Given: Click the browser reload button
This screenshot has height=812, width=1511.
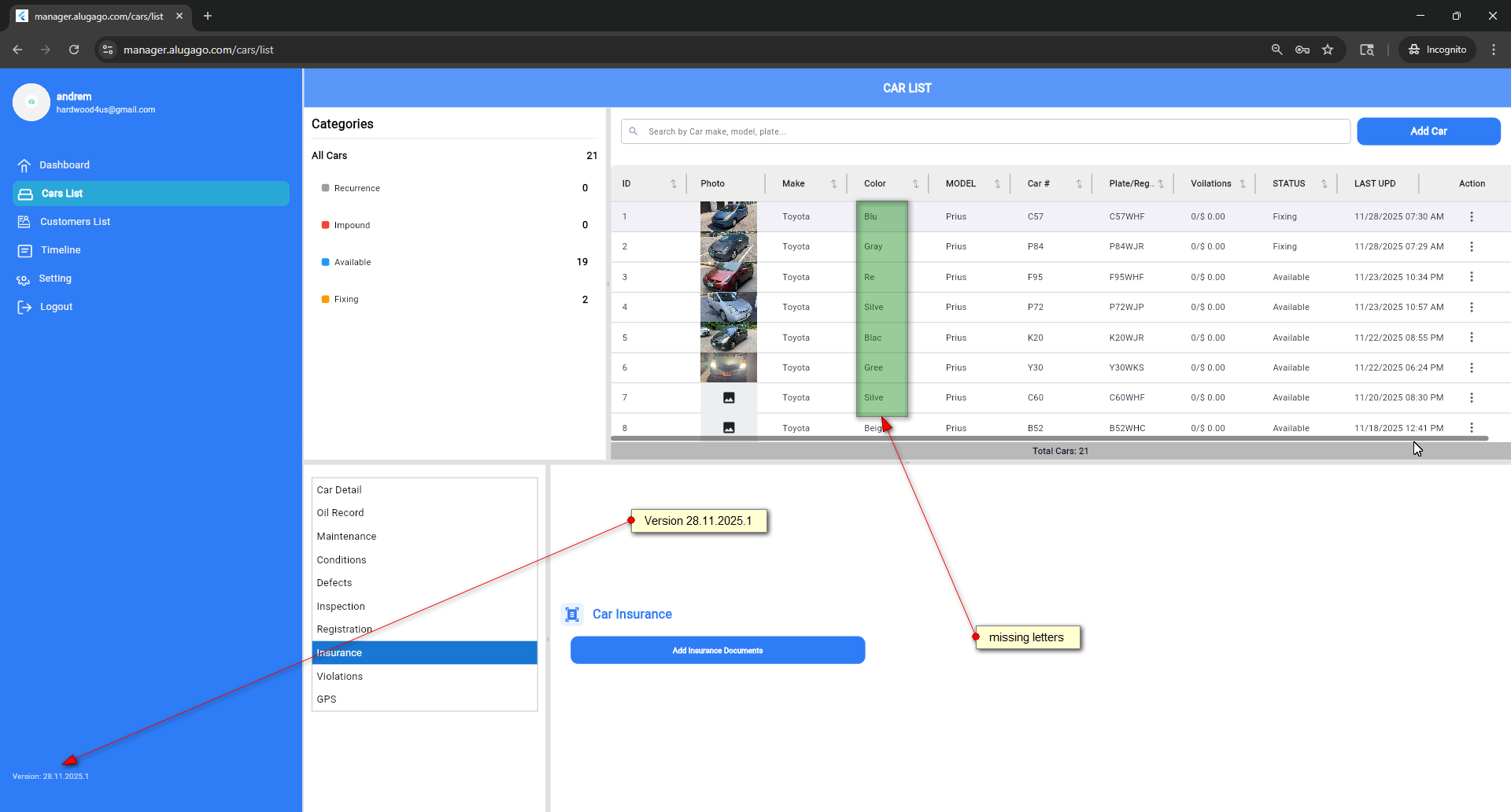Looking at the screenshot, I should coord(74,50).
